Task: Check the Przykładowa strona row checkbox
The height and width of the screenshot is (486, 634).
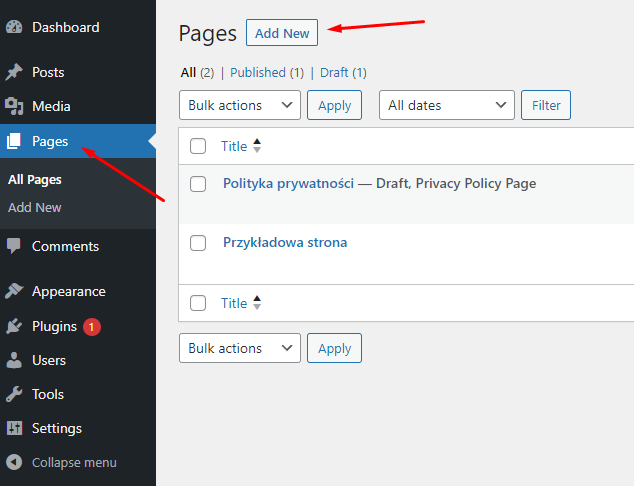Action: pos(198,243)
